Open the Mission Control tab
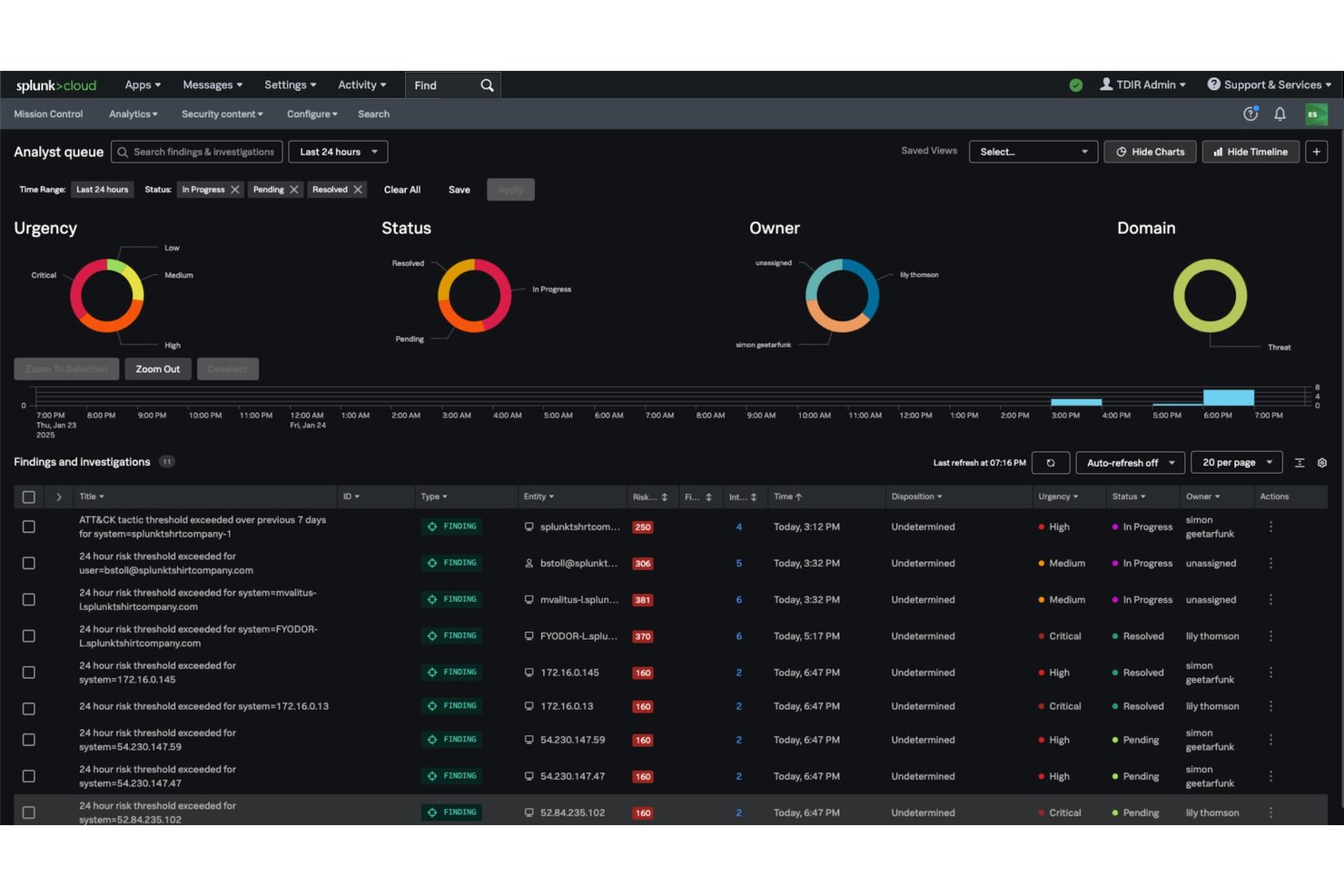 (48, 114)
